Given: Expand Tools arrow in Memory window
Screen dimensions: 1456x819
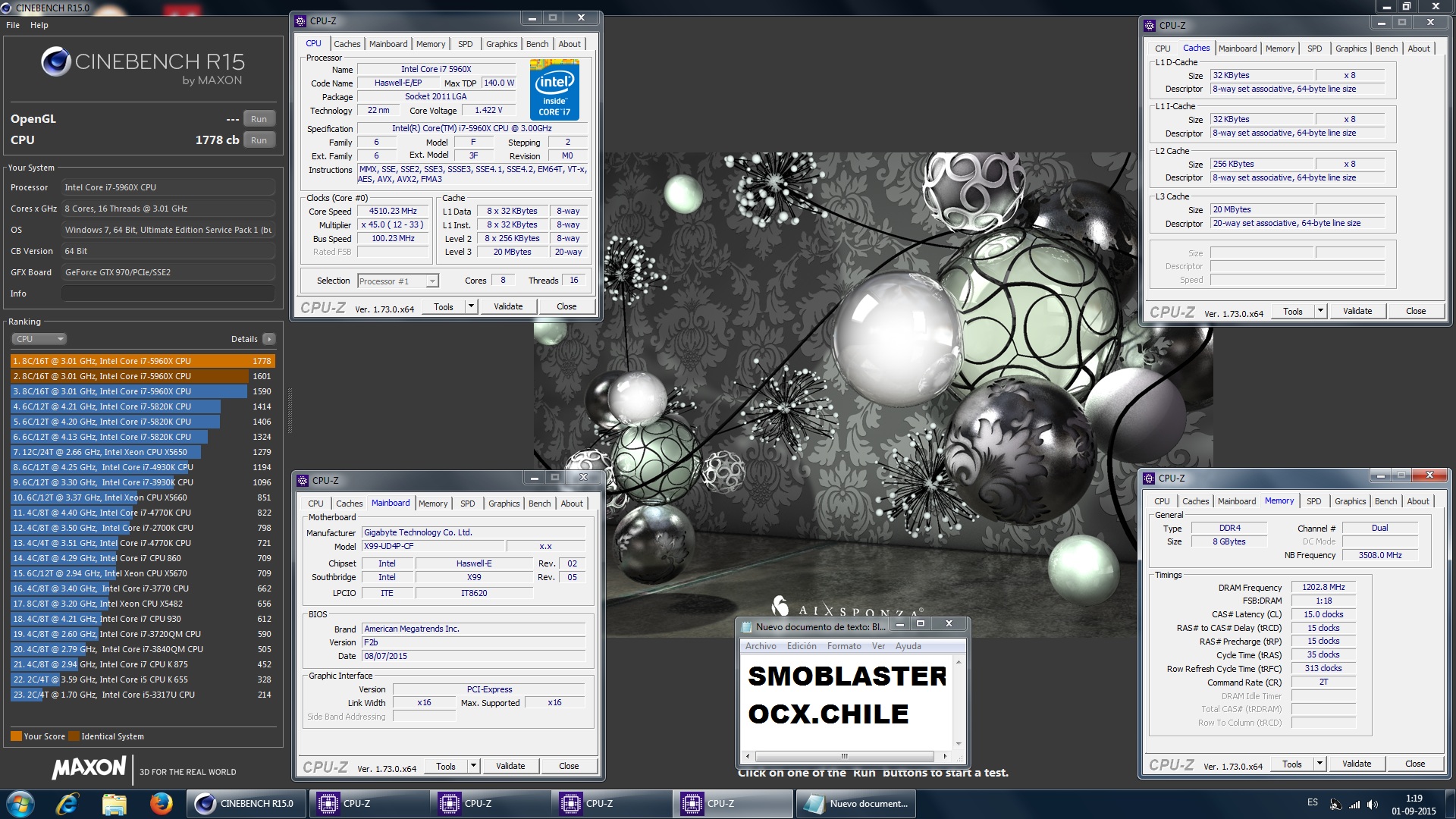Looking at the screenshot, I should [1319, 764].
